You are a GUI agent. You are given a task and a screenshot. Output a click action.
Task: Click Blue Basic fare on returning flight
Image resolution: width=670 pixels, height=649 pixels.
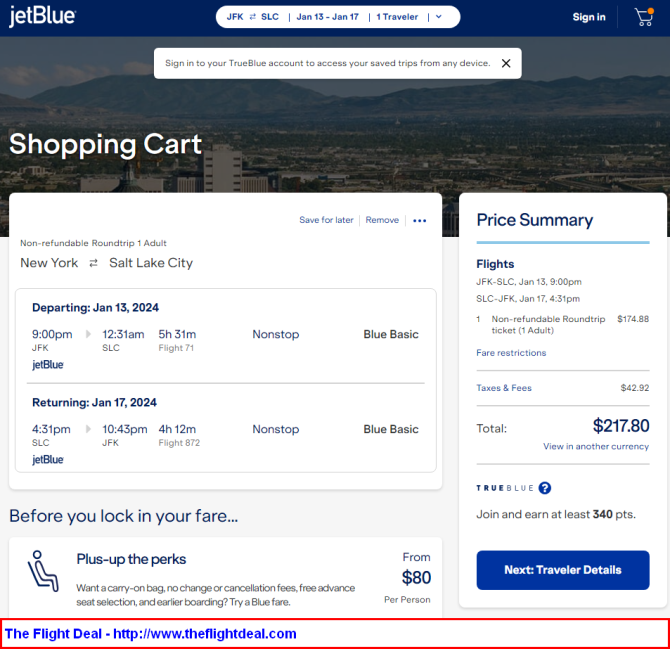coord(391,429)
